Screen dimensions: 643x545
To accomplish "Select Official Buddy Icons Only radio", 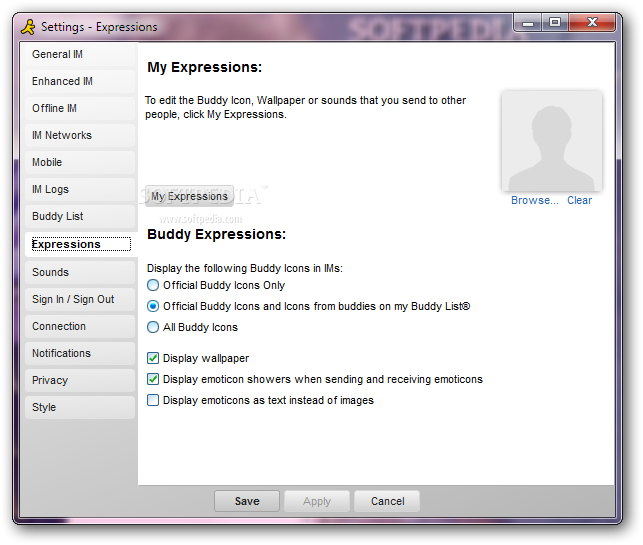I will point(153,285).
